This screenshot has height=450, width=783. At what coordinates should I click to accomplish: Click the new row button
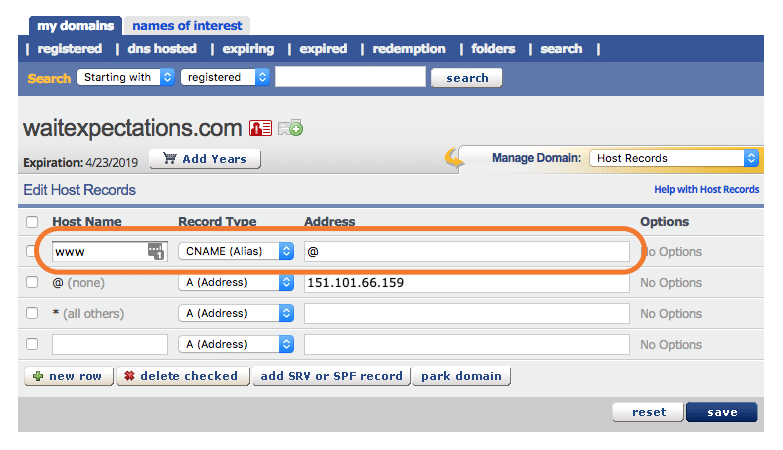click(67, 376)
